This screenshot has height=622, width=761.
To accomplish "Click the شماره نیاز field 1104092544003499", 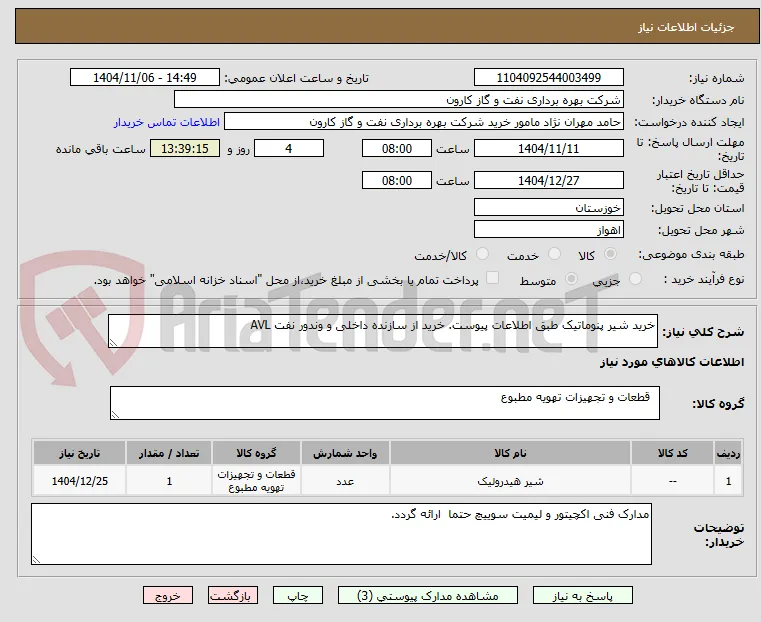I will point(549,78).
